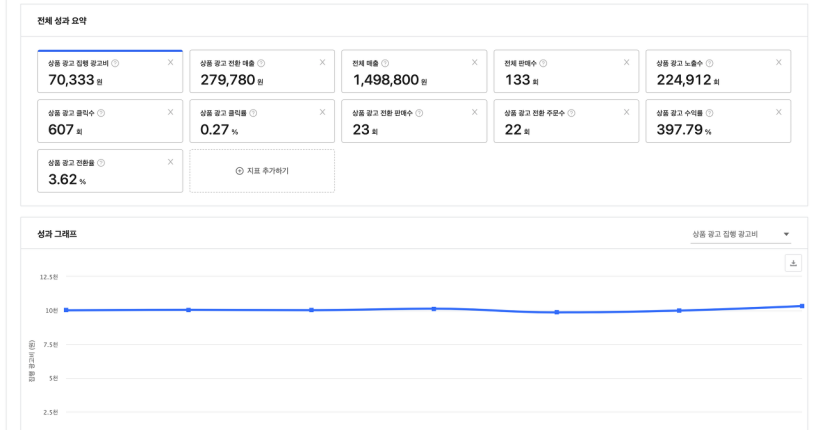Image resolution: width=820 pixels, height=430 pixels.
Task: Click the last data point on the graph line
Action: (802, 306)
